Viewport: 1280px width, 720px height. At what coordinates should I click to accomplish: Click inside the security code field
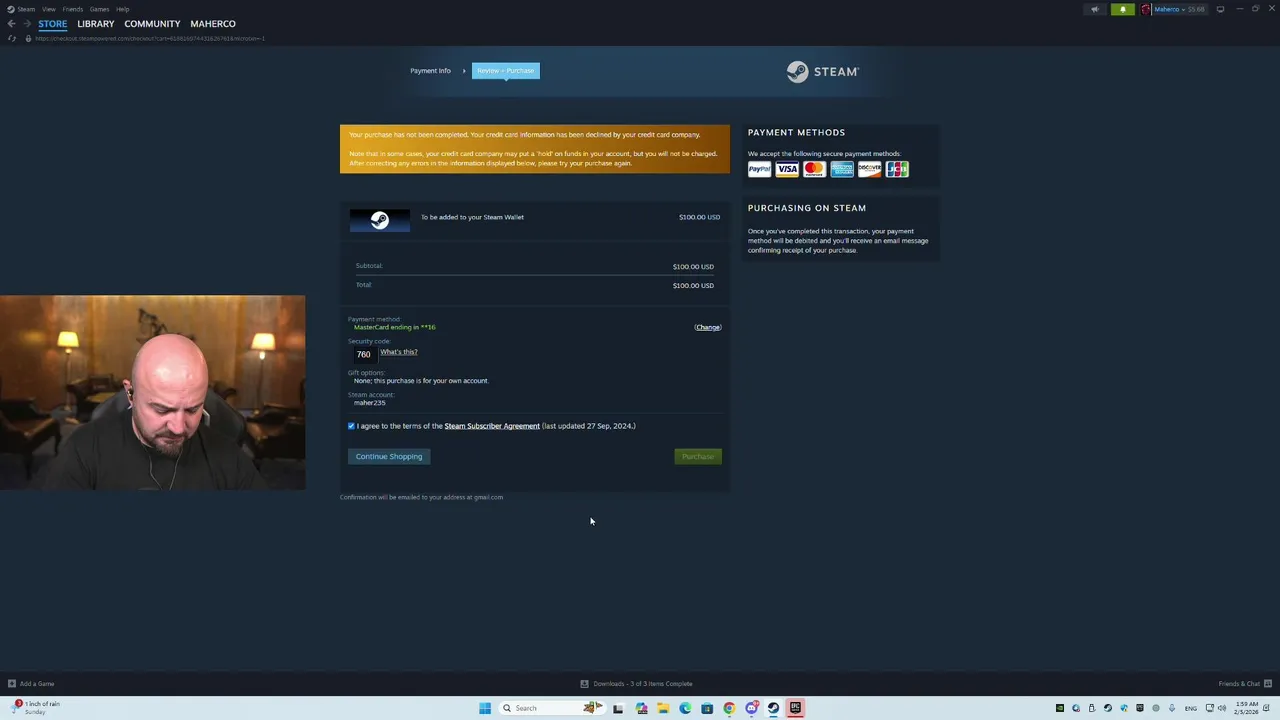point(364,354)
